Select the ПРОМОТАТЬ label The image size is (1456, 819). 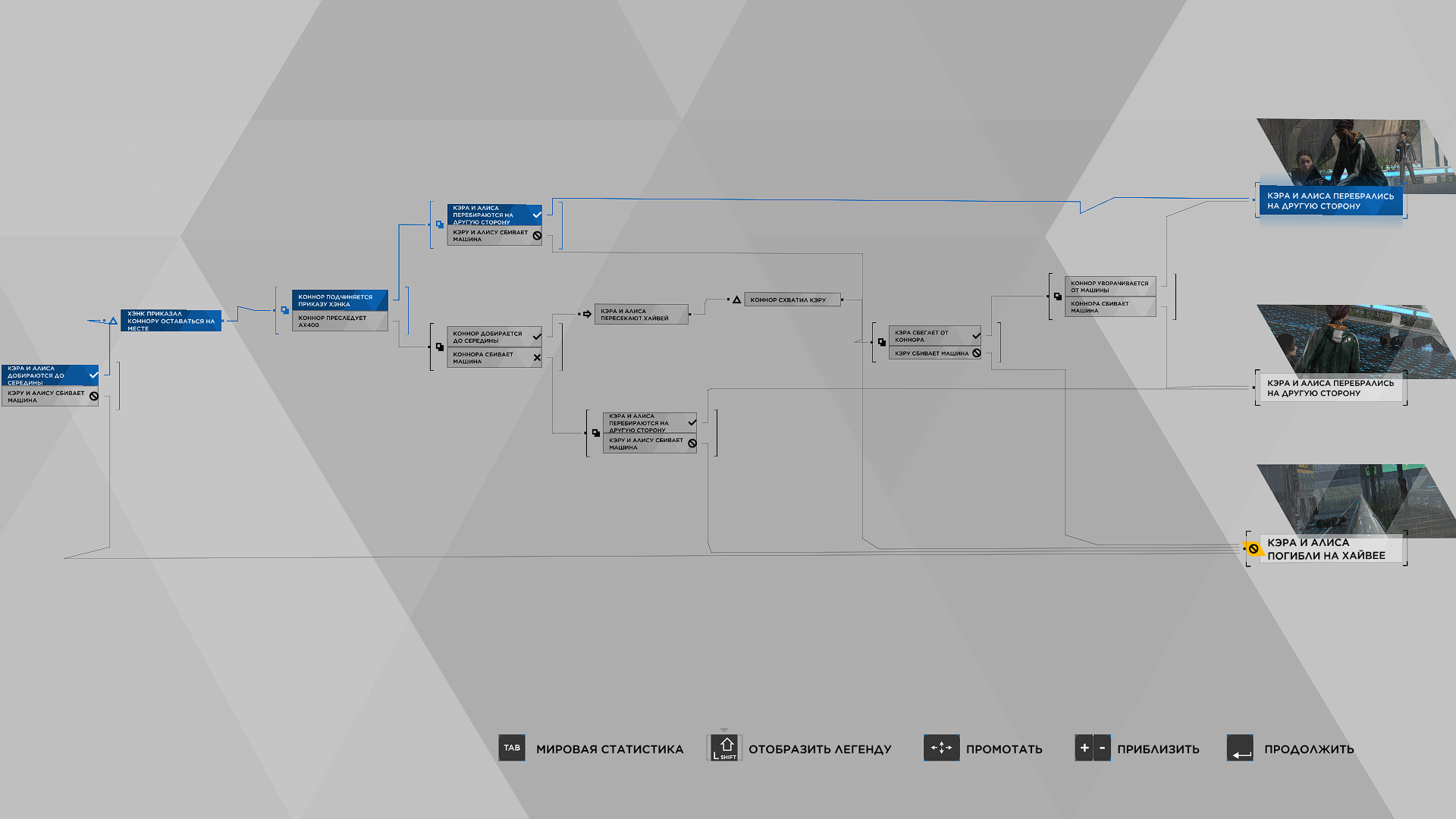[1004, 749]
